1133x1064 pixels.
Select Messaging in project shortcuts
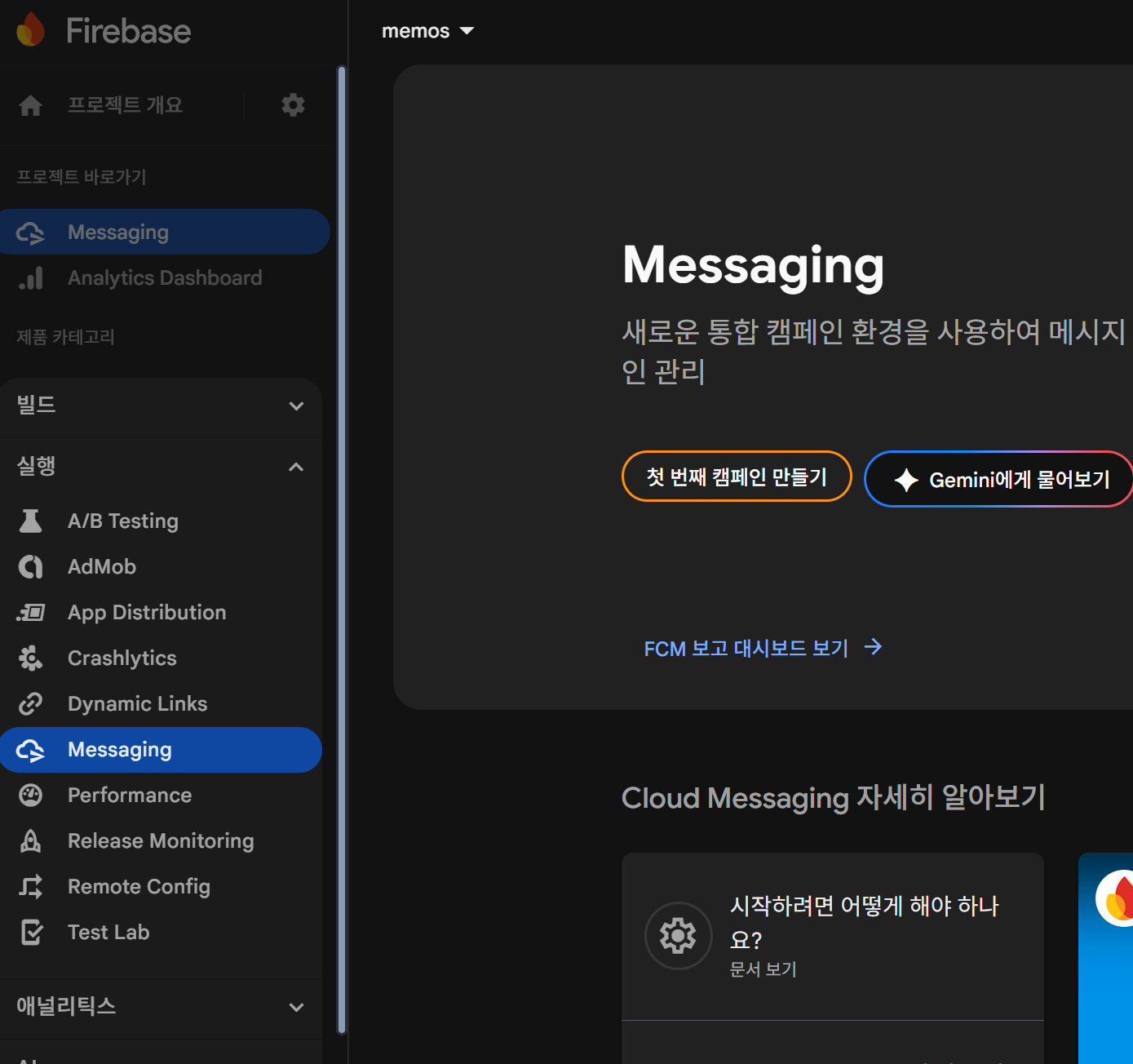point(165,233)
